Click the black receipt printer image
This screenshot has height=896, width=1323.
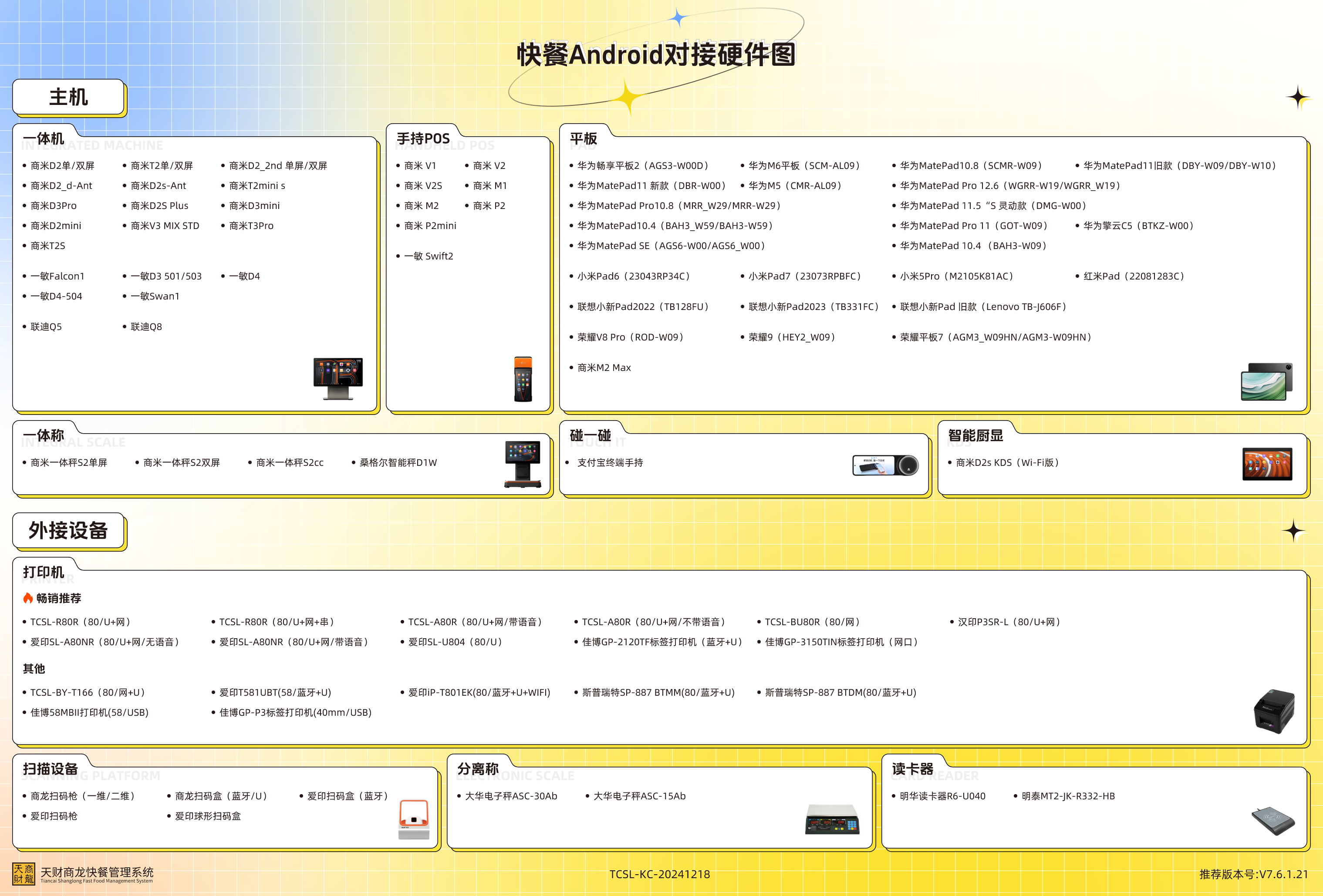tap(1274, 711)
